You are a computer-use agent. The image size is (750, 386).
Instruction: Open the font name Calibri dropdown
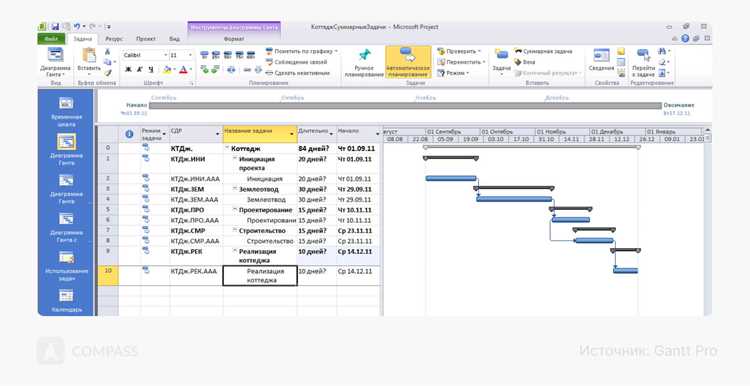(166, 55)
